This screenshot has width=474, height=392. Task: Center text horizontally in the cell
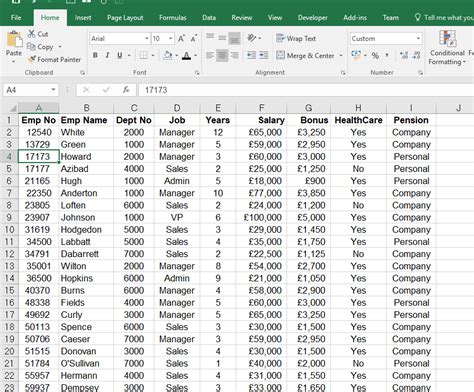click(222, 55)
